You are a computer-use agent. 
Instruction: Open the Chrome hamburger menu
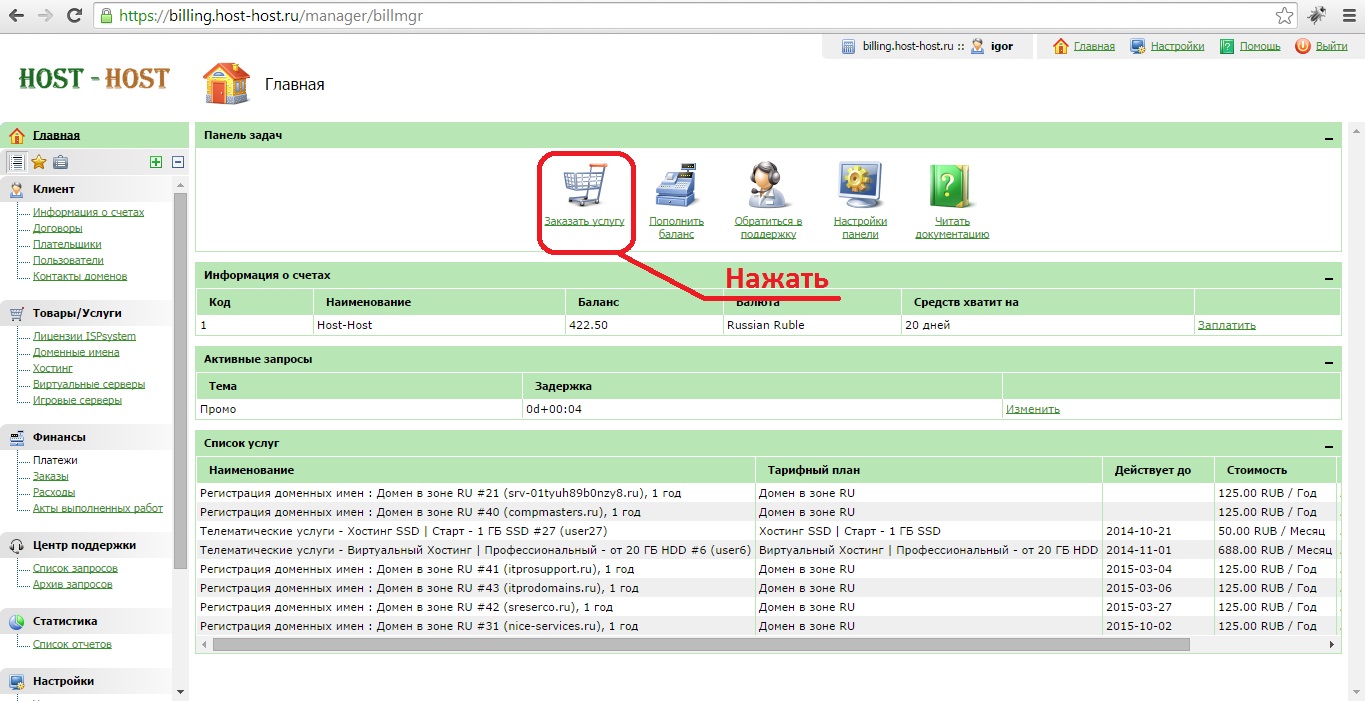click(1346, 16)
